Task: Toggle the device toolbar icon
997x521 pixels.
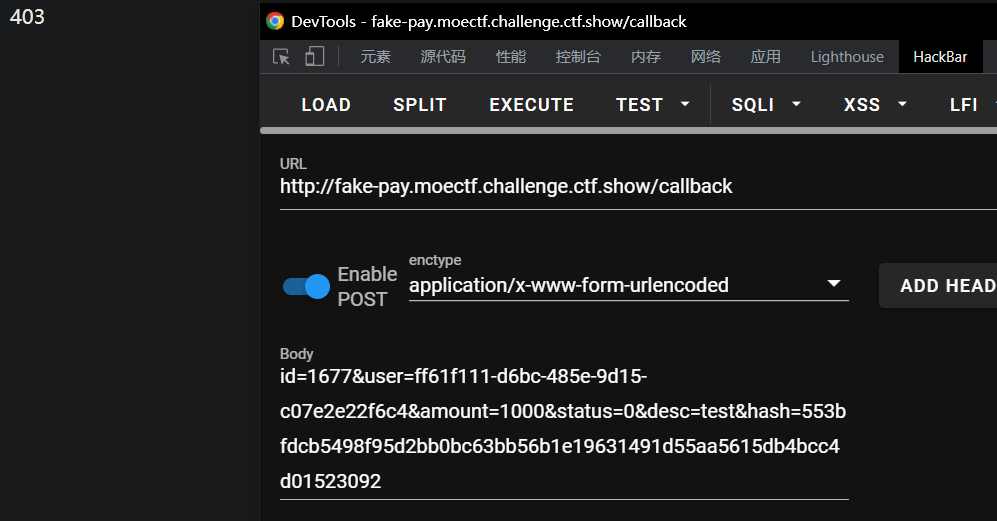Action: [x=314, y=57]
